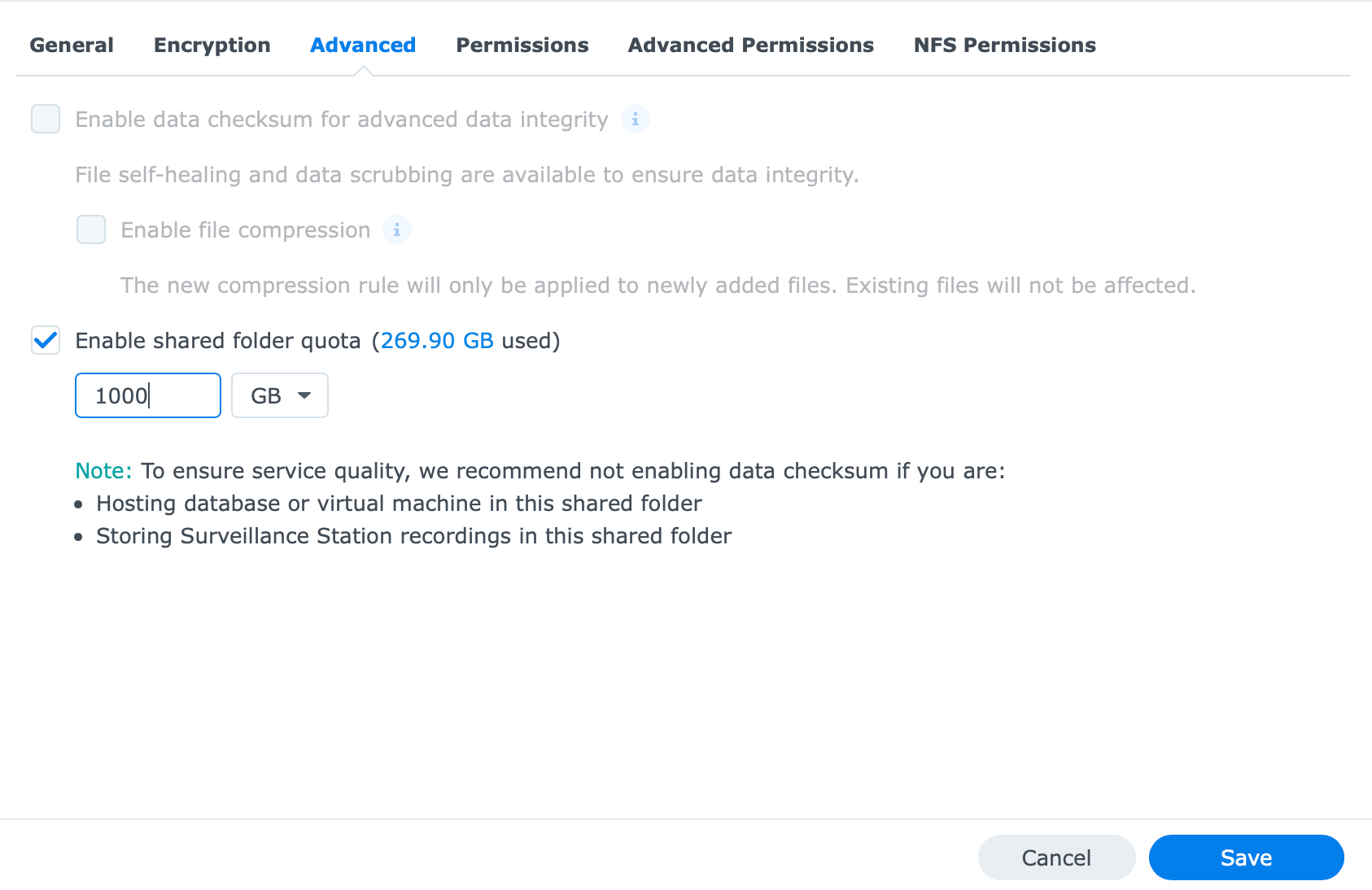Viewport: 1372px width, 890px height.
Task: Switch to the General tab
Action: pos(72,45)
